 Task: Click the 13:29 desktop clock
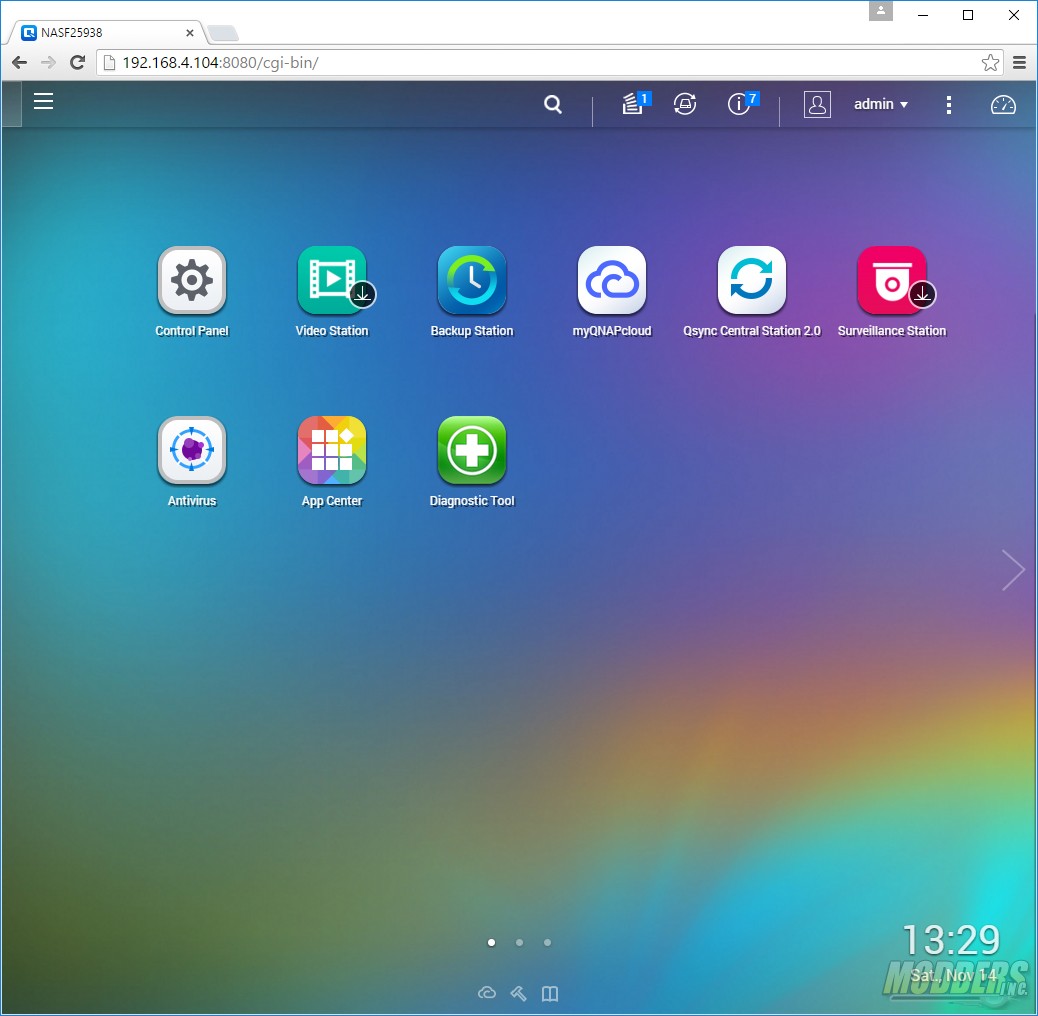(951, 940)
